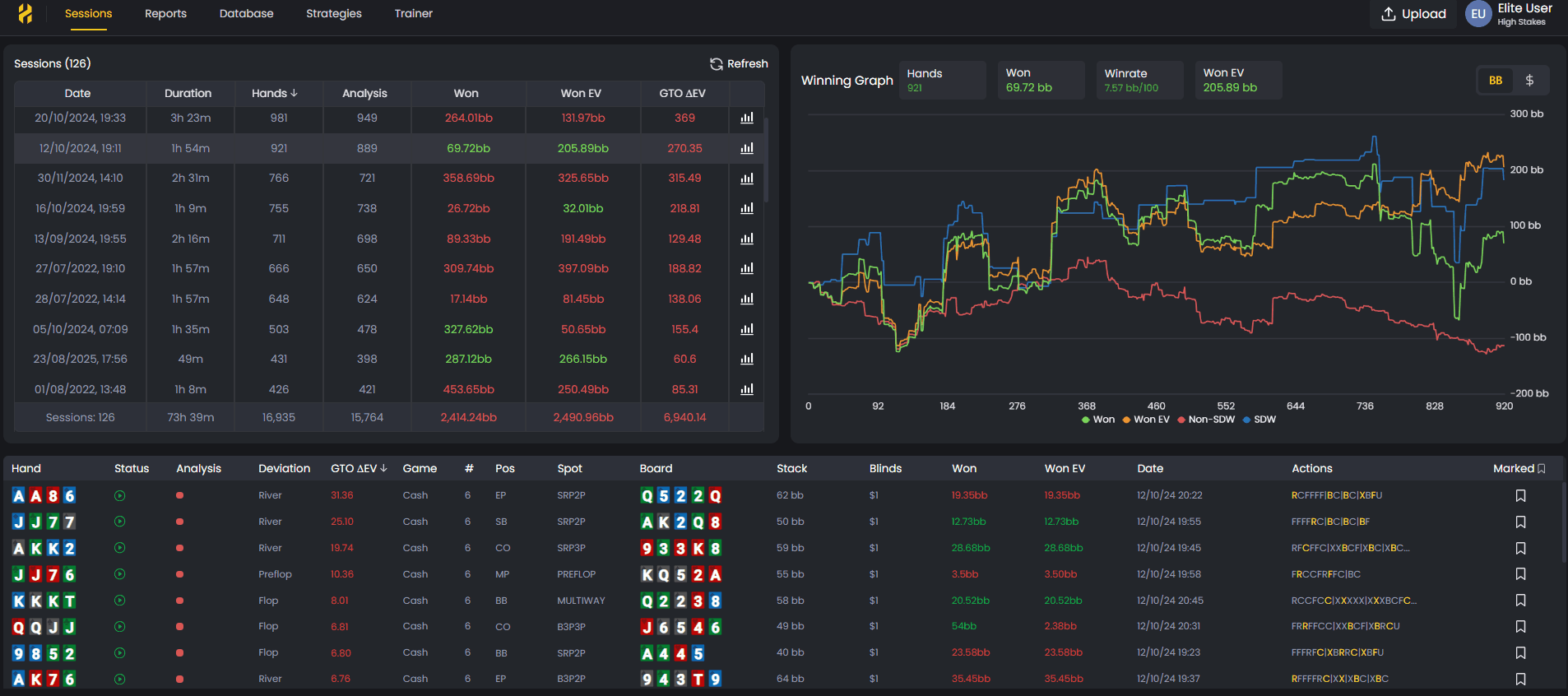
Task: Replay the J J 7 7 hand
Action: click(x=119, y=522)
